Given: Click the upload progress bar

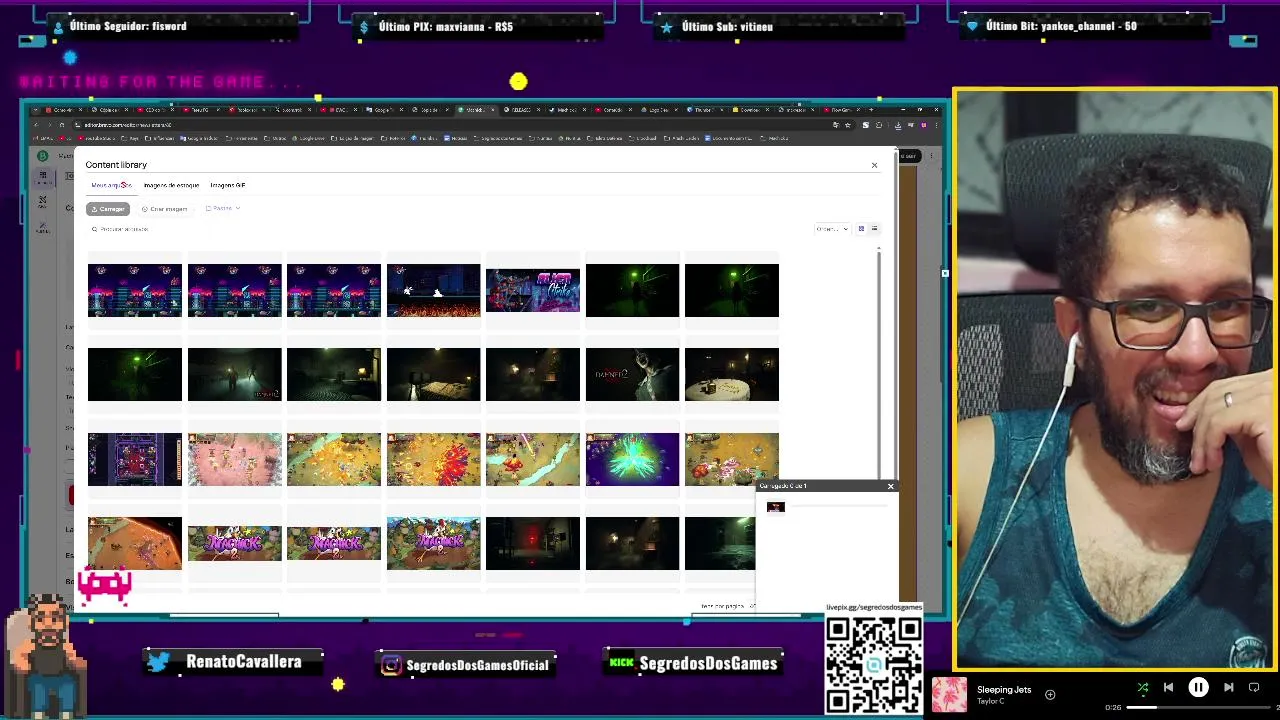Looking at the screenshot, I should click(x=838, y=507).
